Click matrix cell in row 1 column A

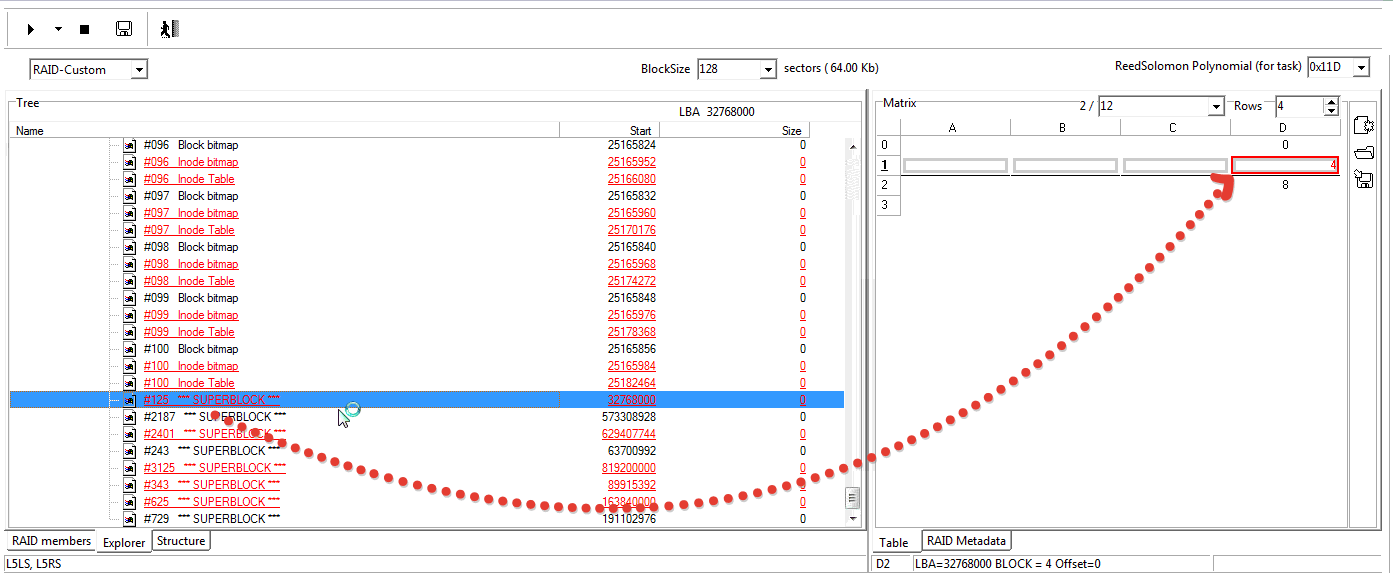pyautogui.click(x=955, y=165)
